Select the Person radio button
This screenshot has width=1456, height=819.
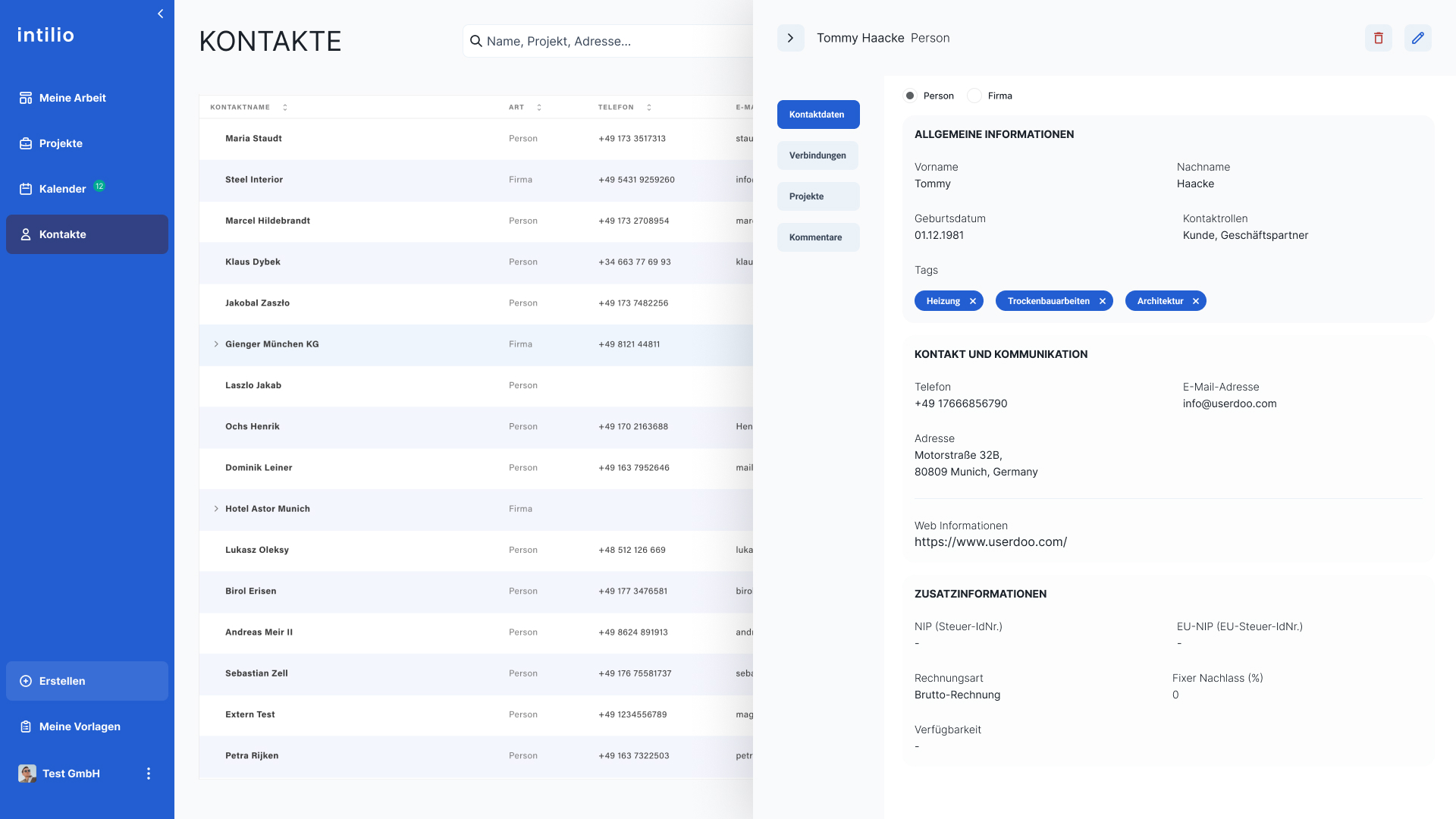tap(910, 96)
